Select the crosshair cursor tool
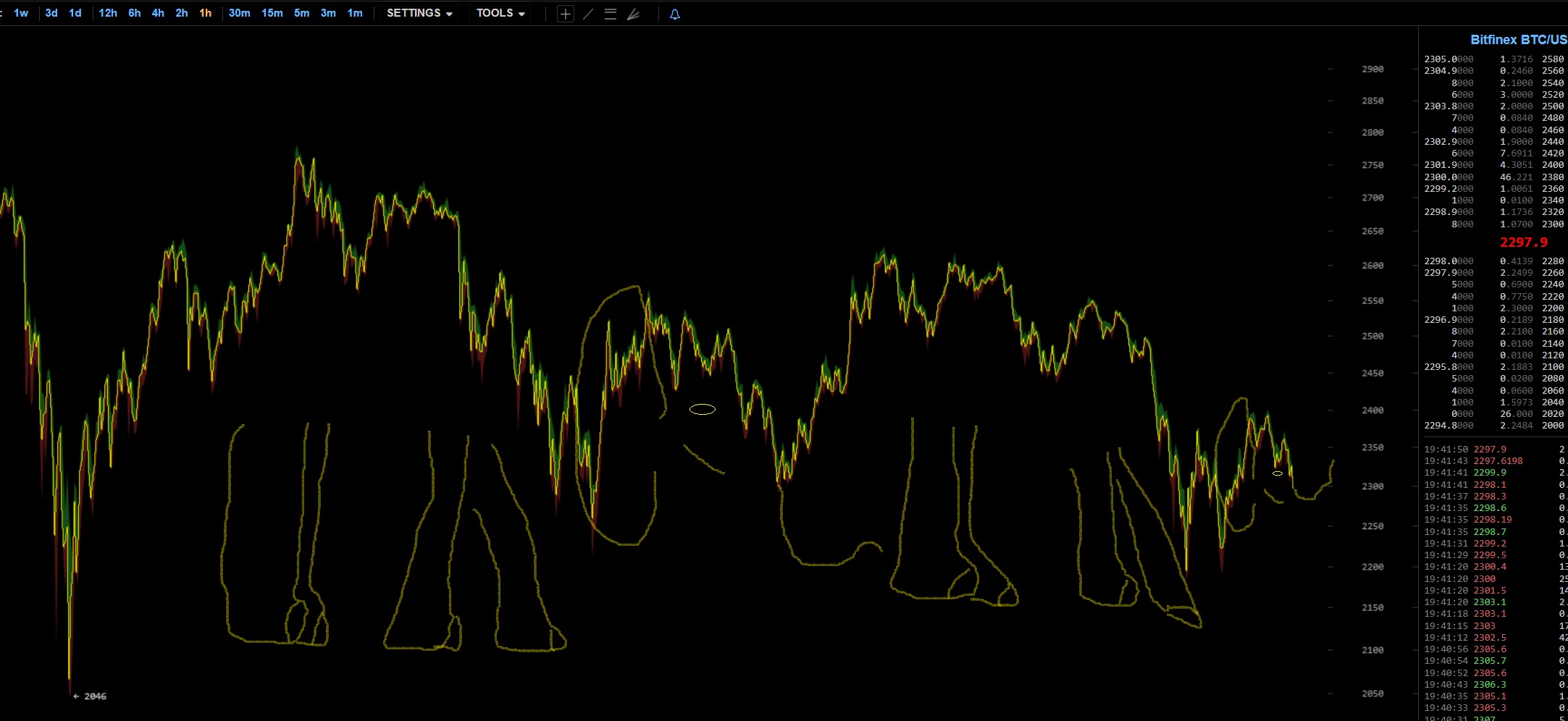 click(x=566, y=14)
